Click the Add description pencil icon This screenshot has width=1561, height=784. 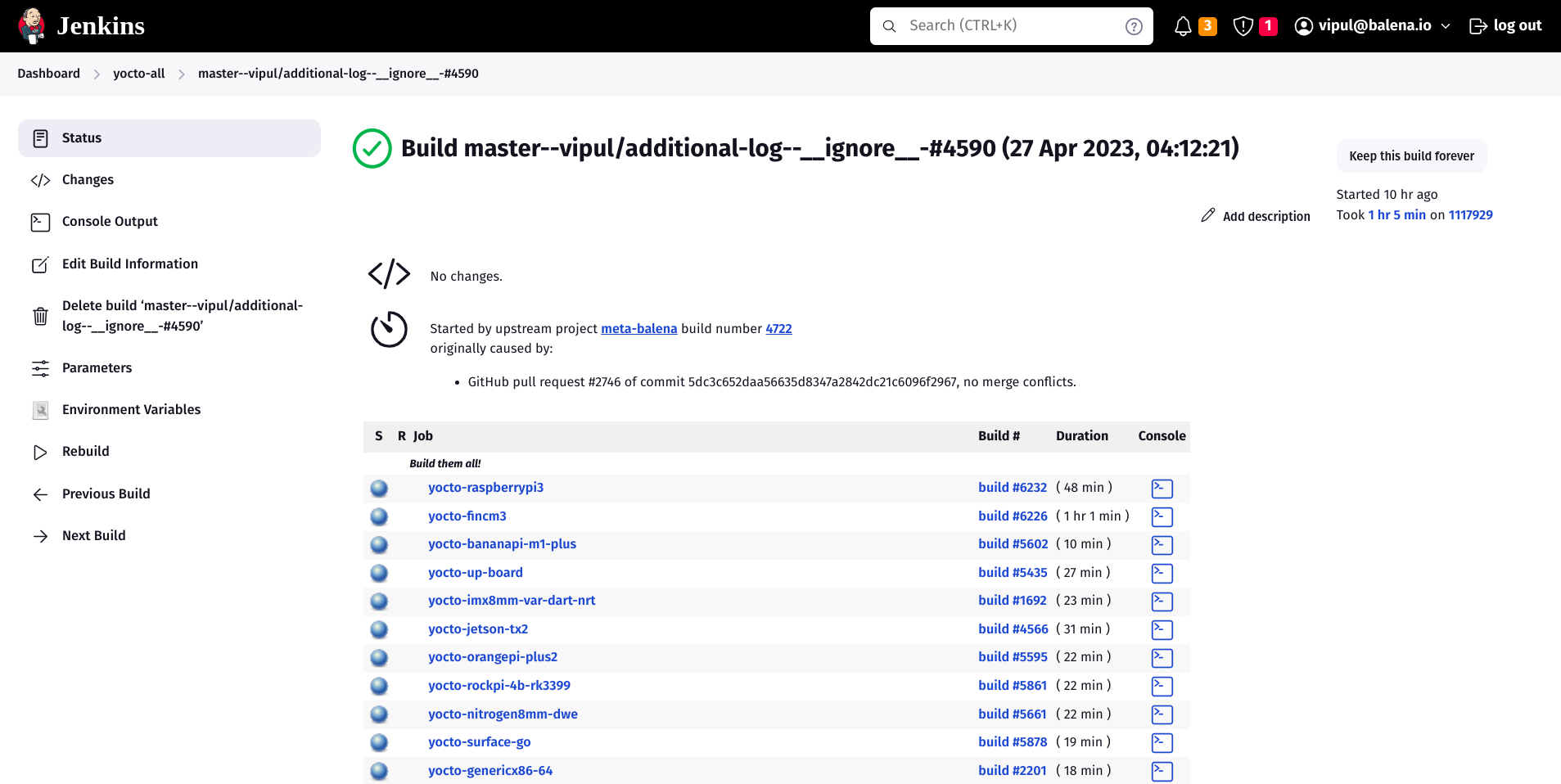click(1208, 215)
